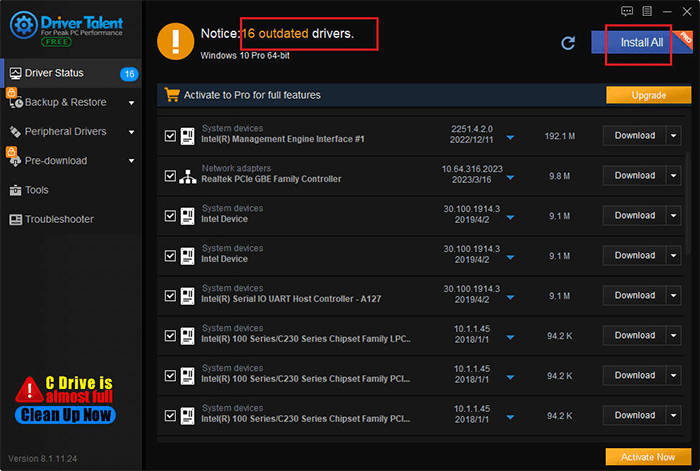
Task: Click the shopping cart icon
Action: (171, 95)
